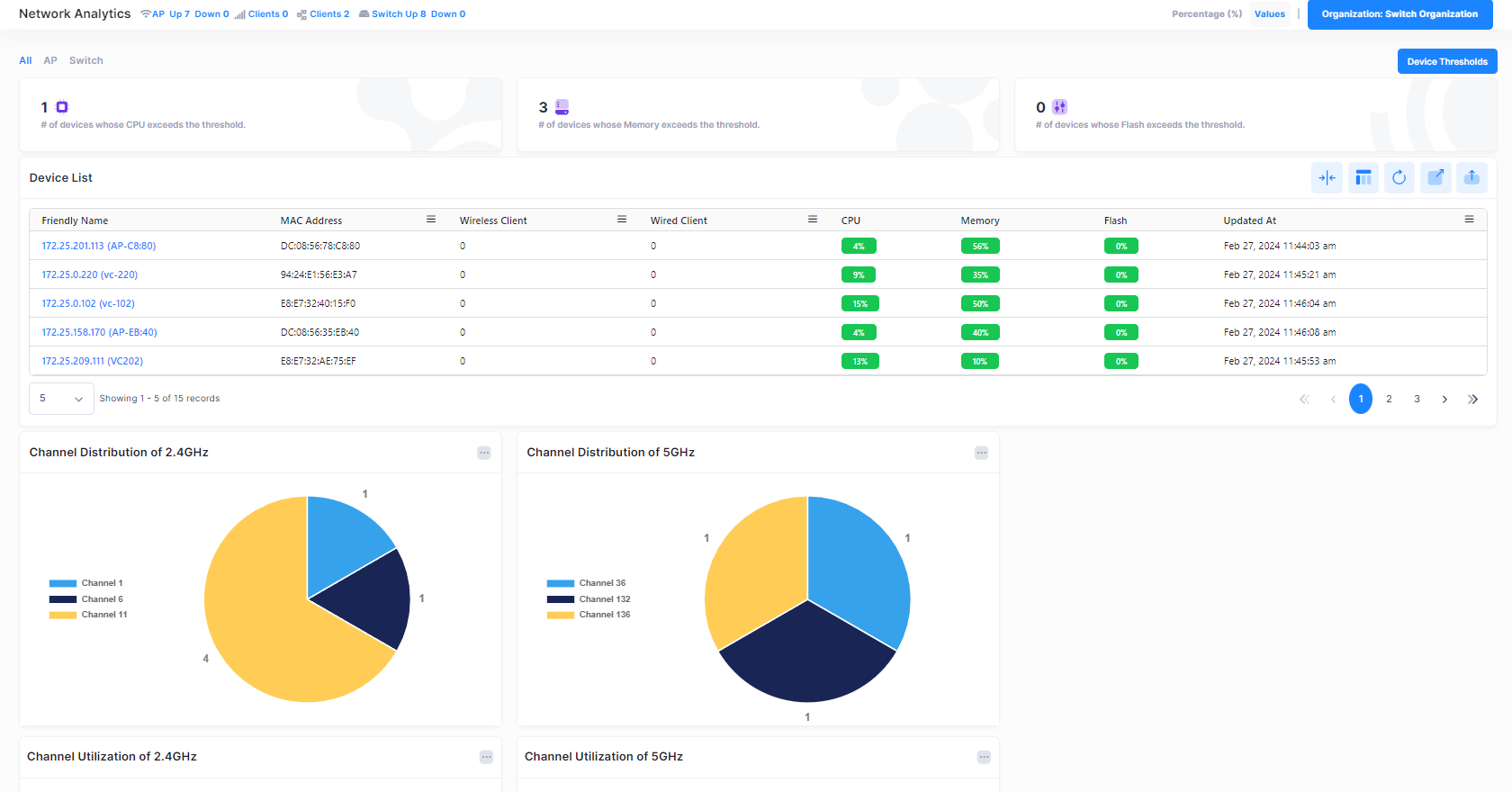Open options menu for 5GHz Channel Distribution
This screenshot has width=1512, height=792.
click(981, 453)
